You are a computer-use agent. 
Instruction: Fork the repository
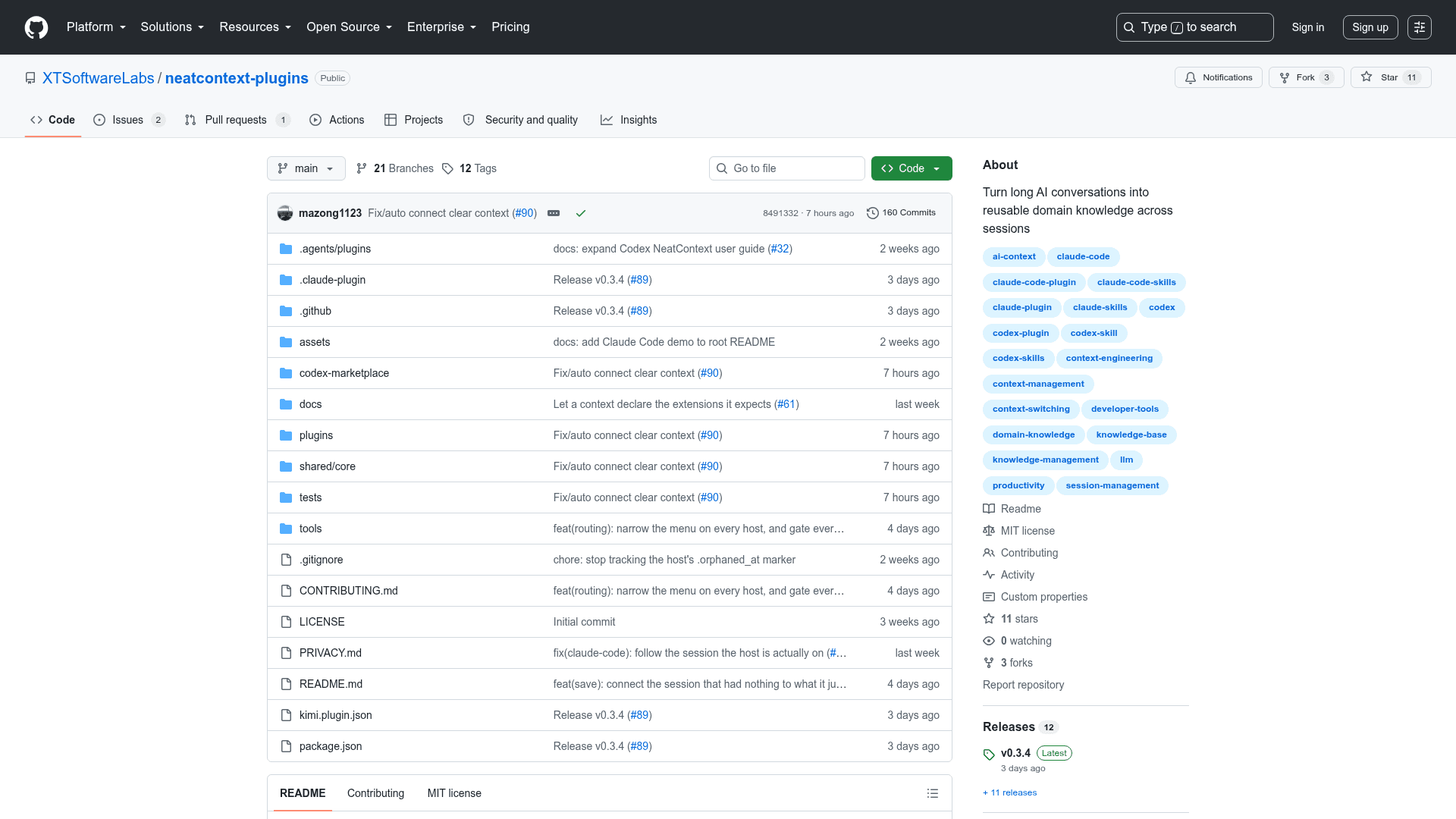(x=1306, y=77)
